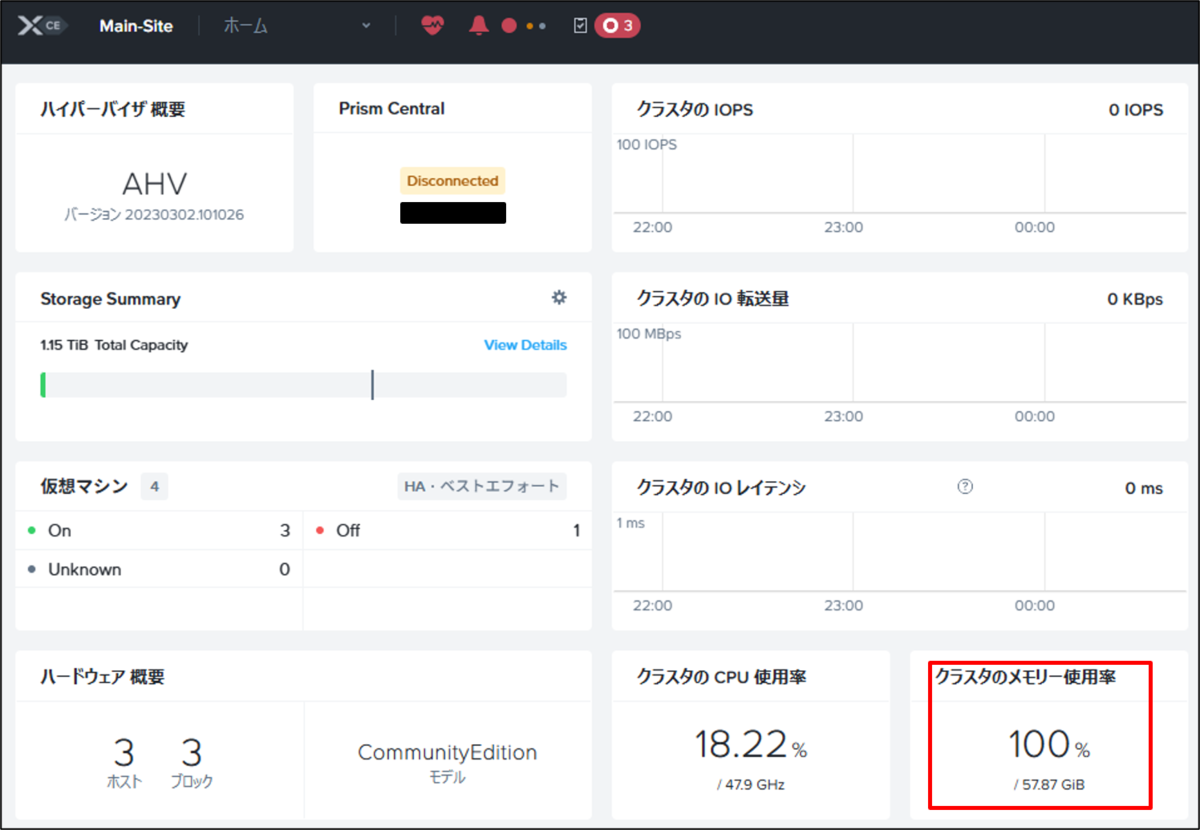This screenshot has height=830, width=1200.
Task: Click the gray info alert dot
Action: (x=543, y=26)
